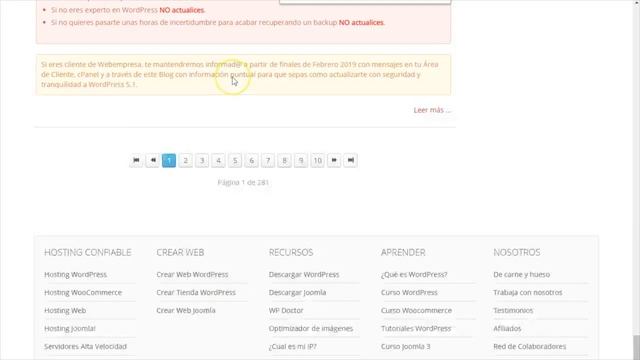Open Optimizador de imágenes link
640x360 pixels.
[x=311, y=328]
